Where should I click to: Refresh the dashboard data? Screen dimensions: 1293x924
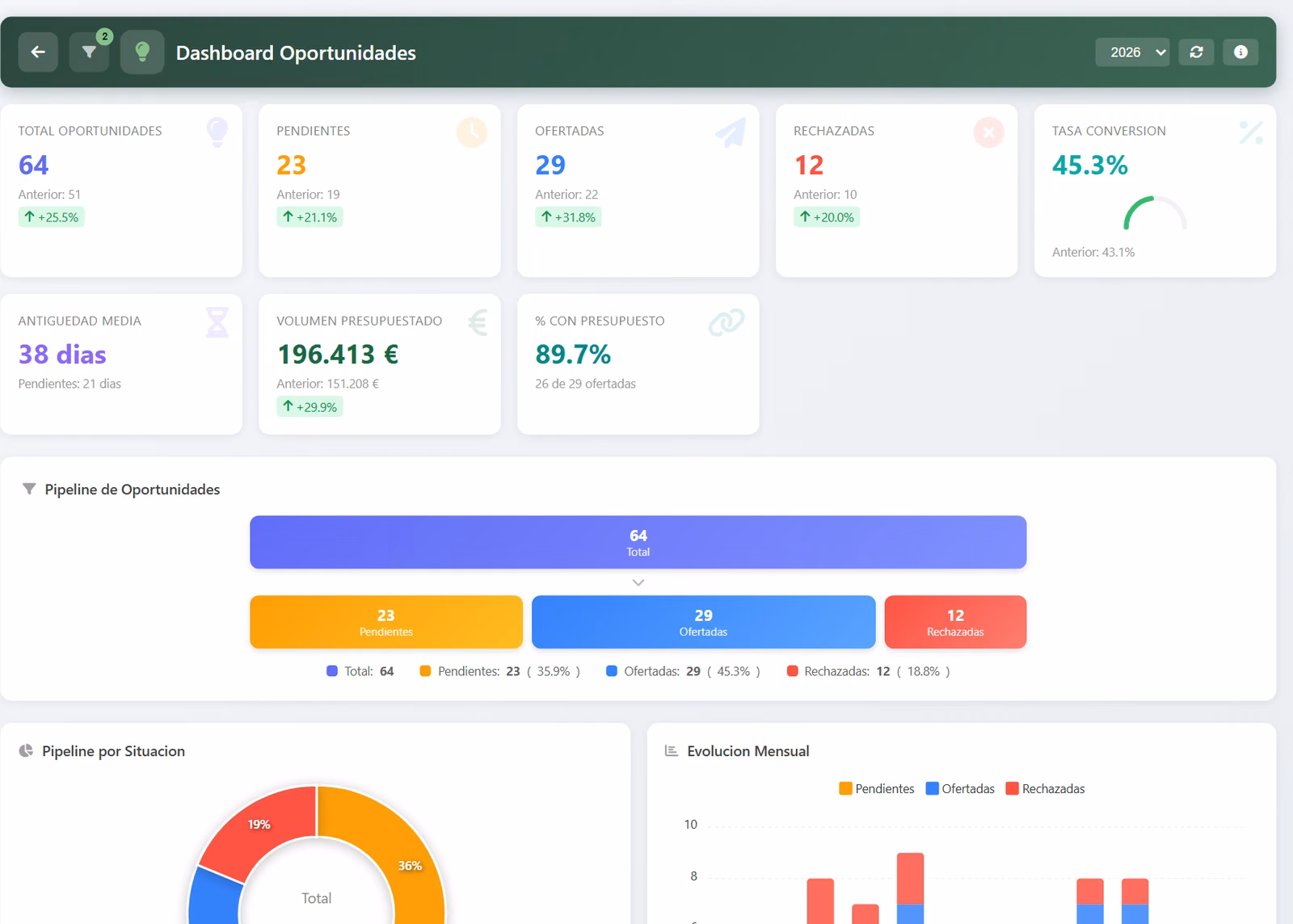(1196, 52)
